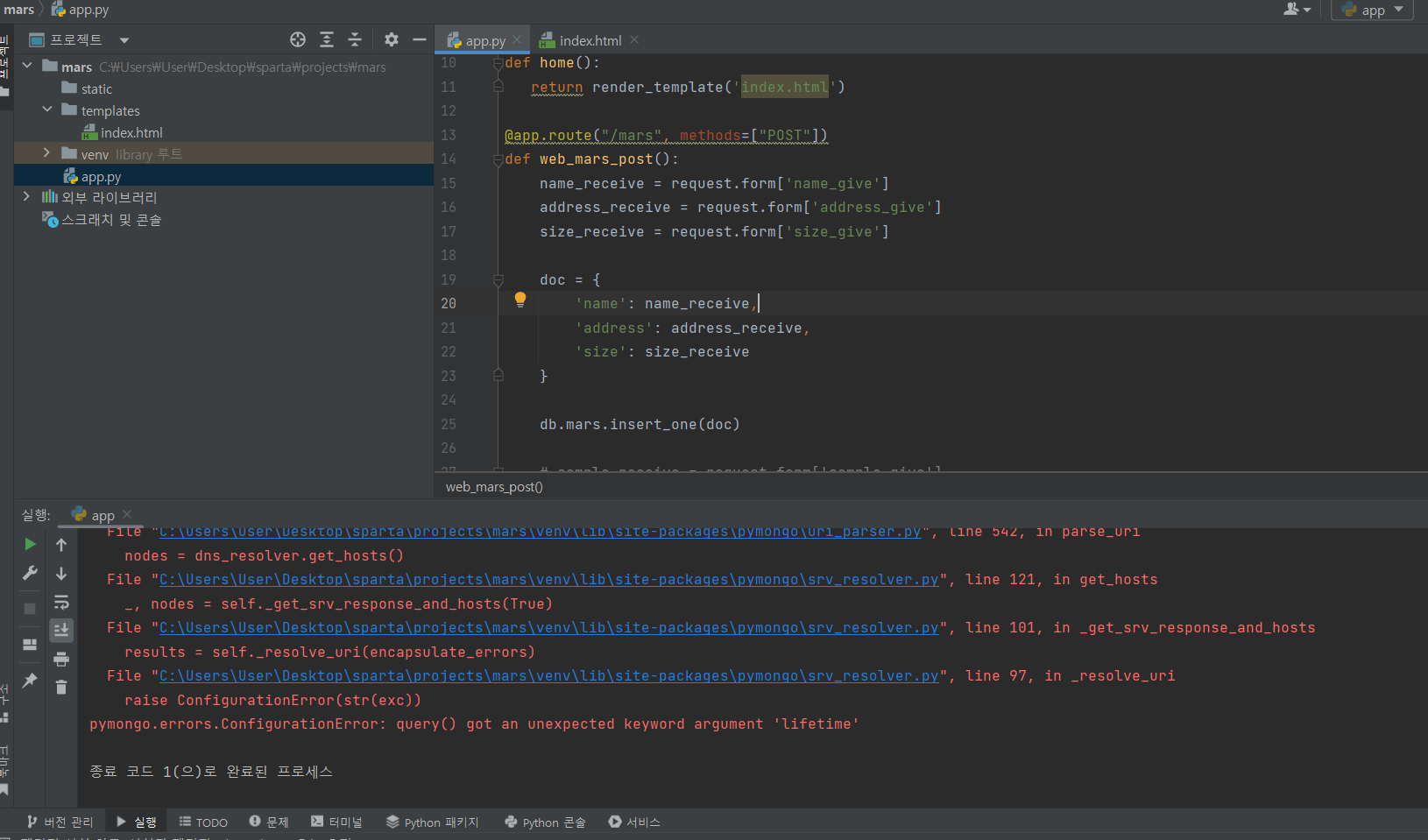Collapse the doc dictionary fold marker
The height and width of the screenshot is (840, 1428).
(x=498, y=280)
